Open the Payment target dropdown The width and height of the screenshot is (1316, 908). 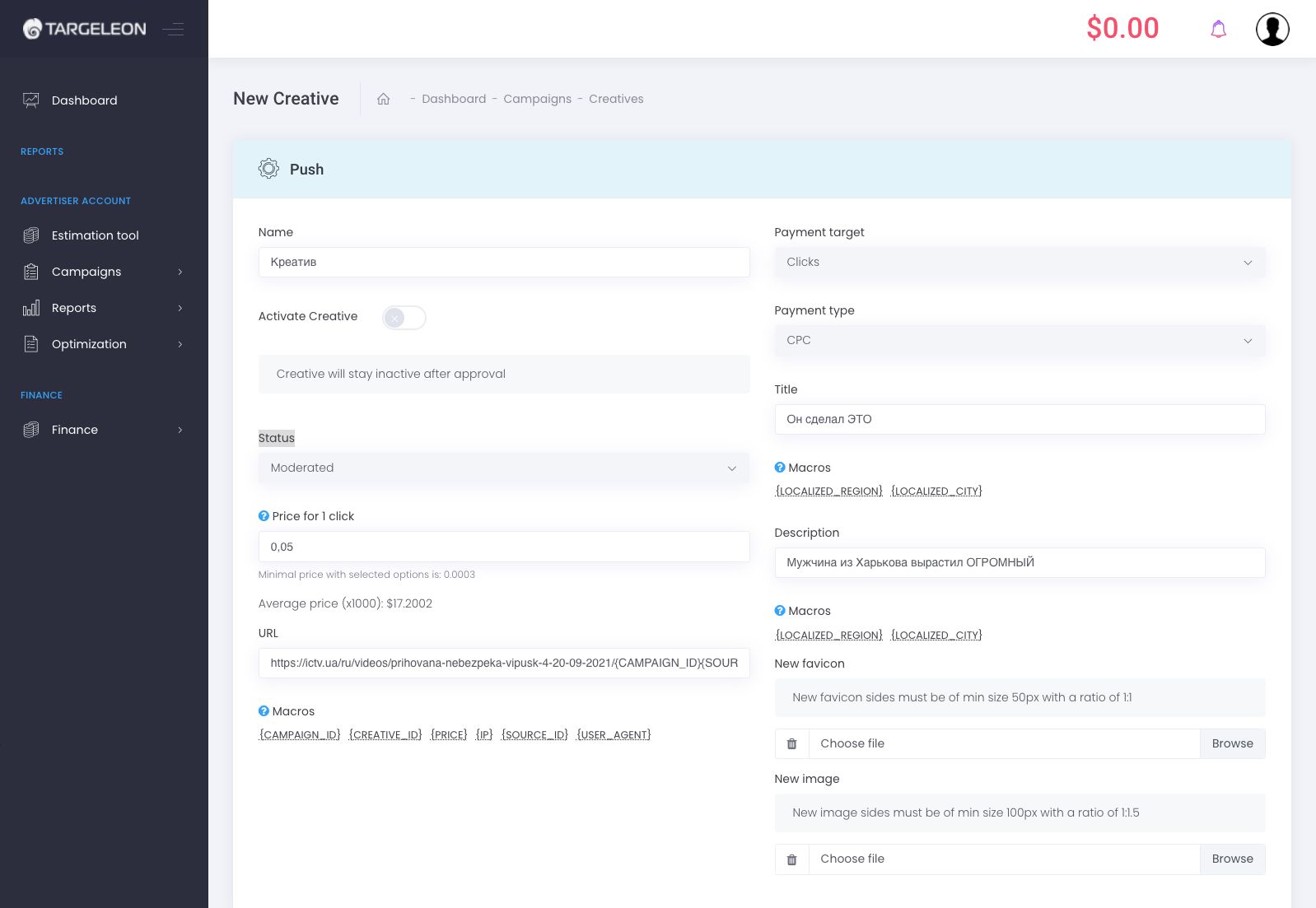click(x=1019, y=262)
